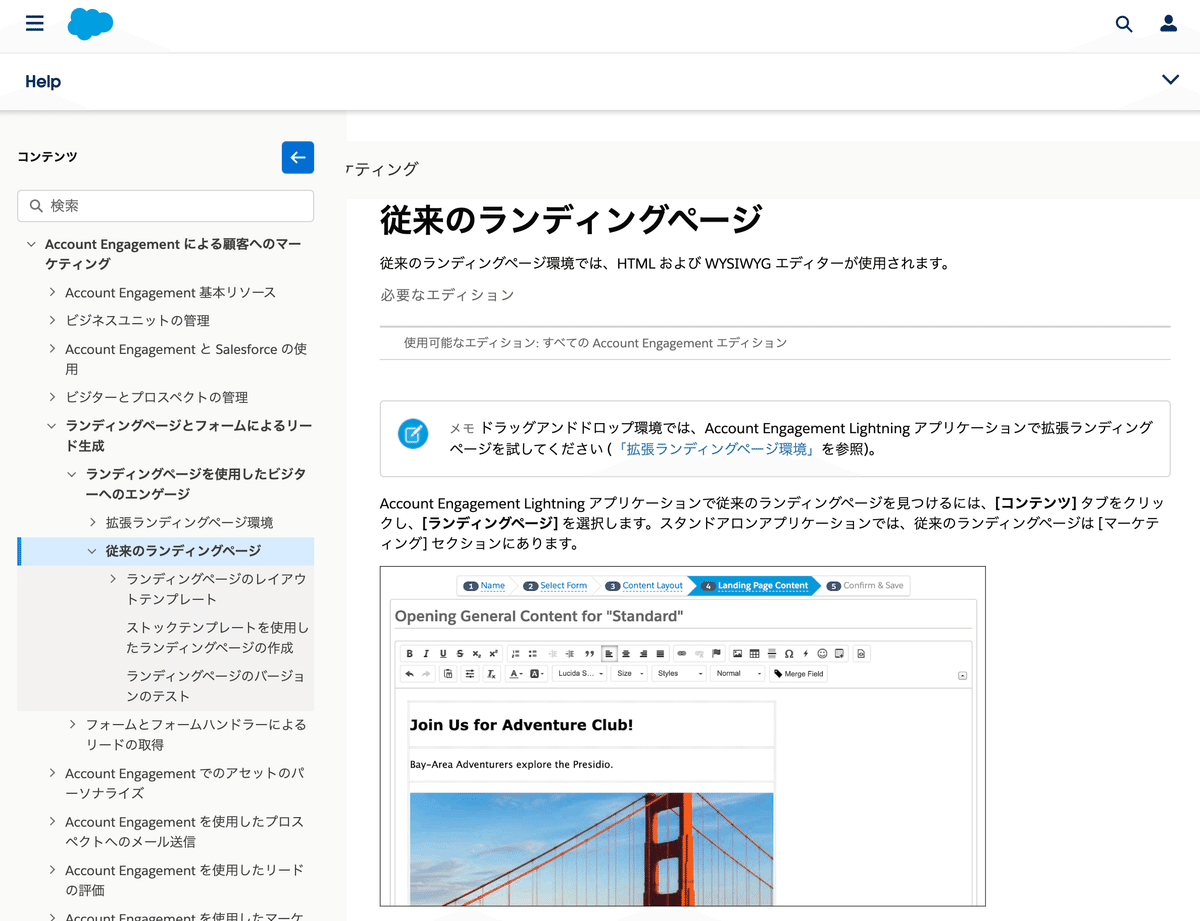Viewport: 1200px width, 921px height.
Task: Expand the Help header chevron
Action: (1170, 80)
